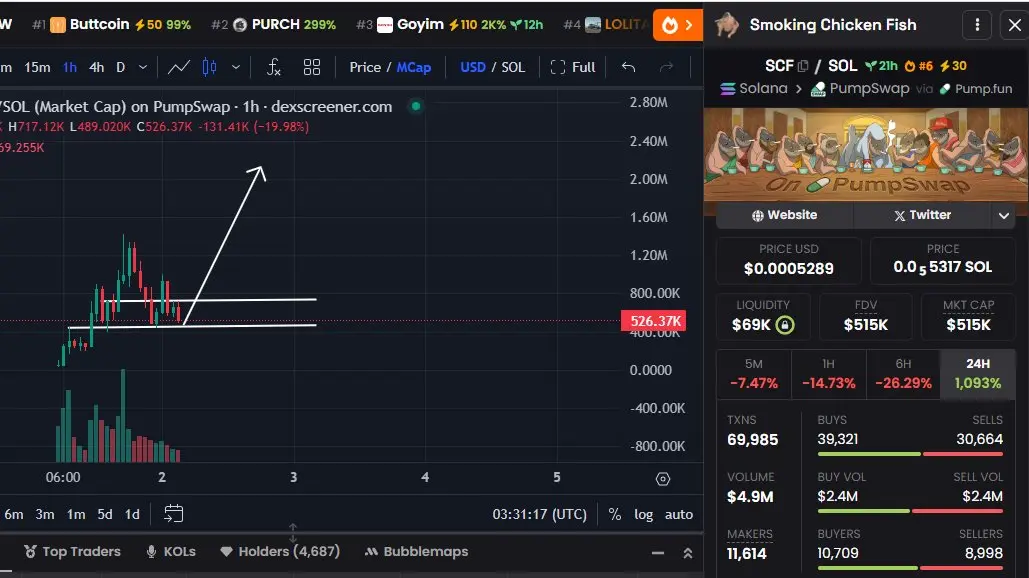Viewport: 1029px width, 578px height.
Task: Toggle fullscreen with Full button
Action: click(573, 67)
